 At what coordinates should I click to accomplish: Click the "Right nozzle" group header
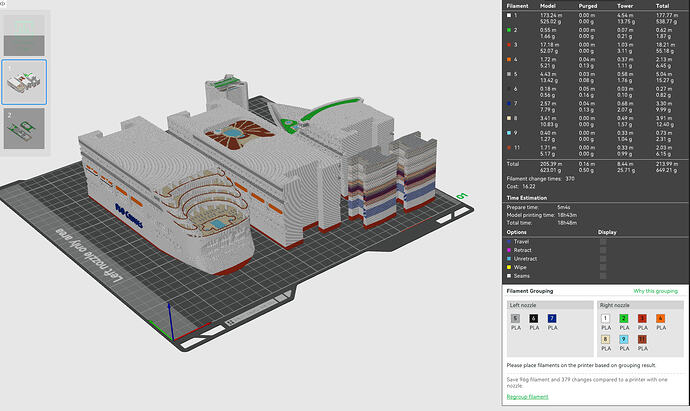click(640, 305)
